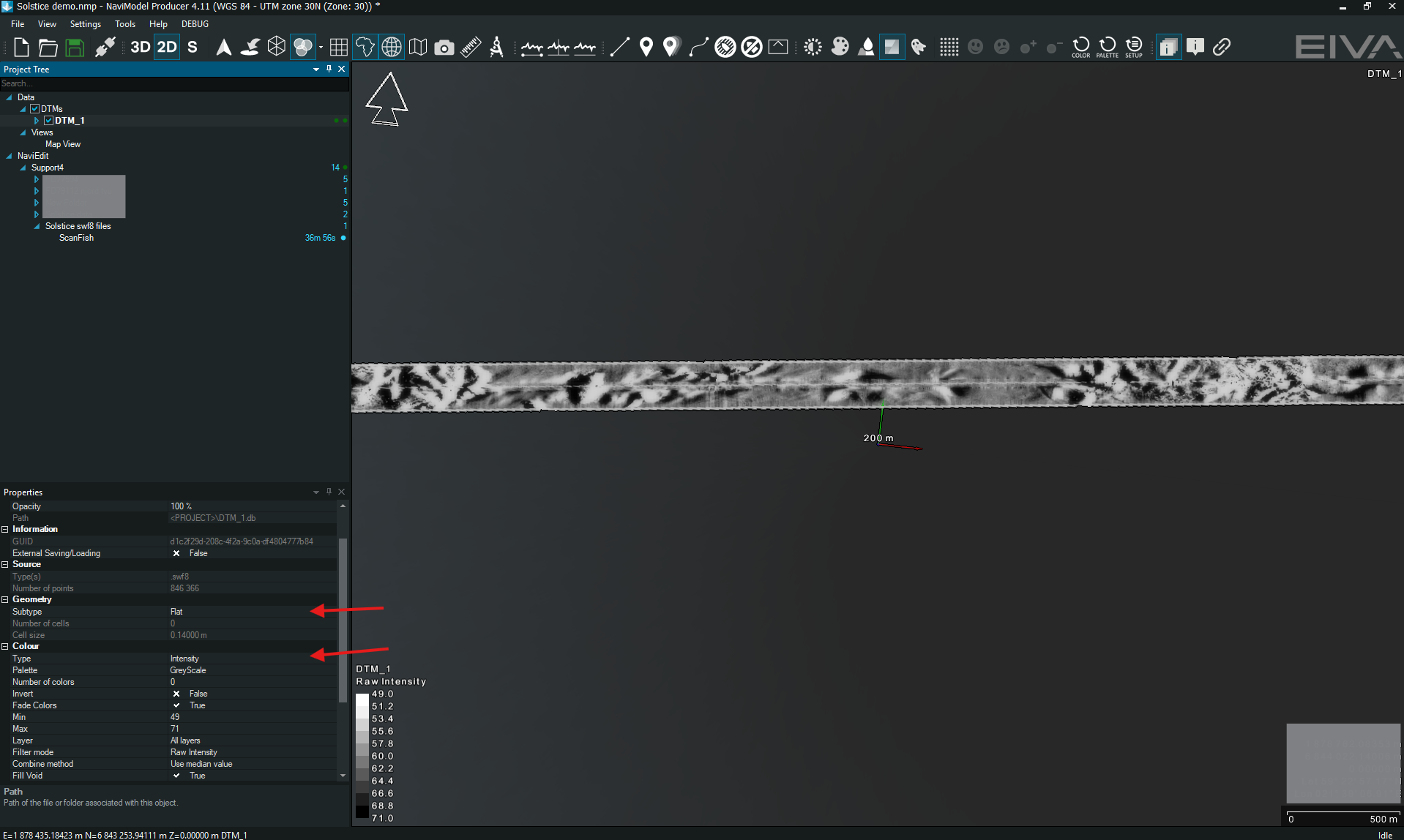
Task: Select ScanFish tree item
Action: [76, 238]
